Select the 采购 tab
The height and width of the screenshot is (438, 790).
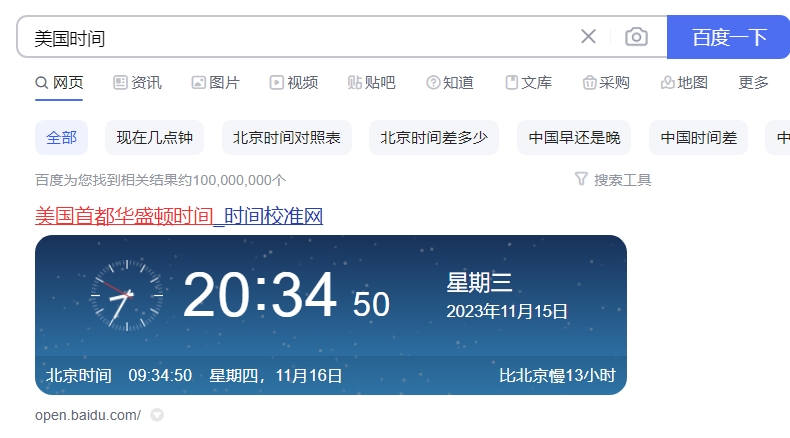606,83
